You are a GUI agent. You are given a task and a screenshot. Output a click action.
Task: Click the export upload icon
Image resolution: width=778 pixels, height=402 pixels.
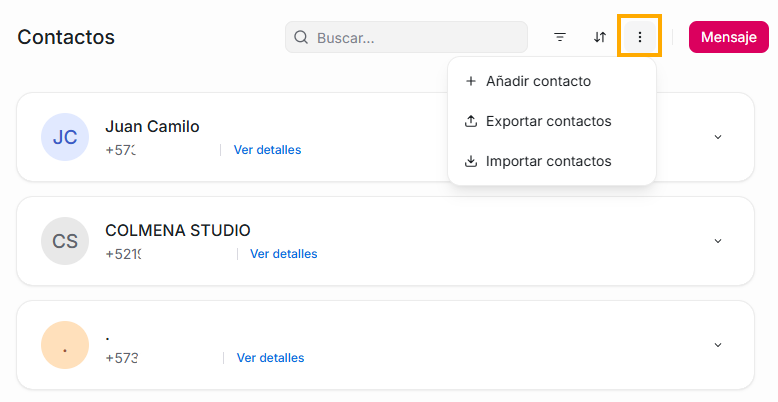pyautogui.click(x=471, y=121)
